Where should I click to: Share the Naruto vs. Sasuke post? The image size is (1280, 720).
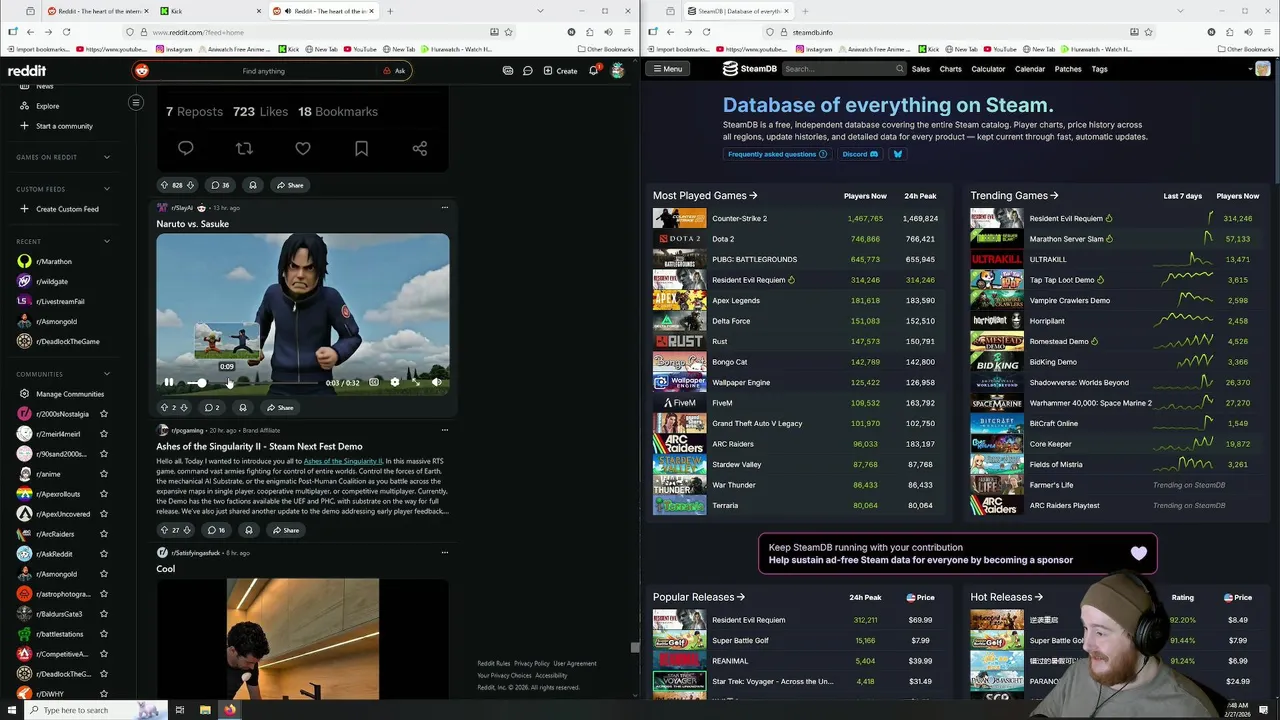pos(280,408)
